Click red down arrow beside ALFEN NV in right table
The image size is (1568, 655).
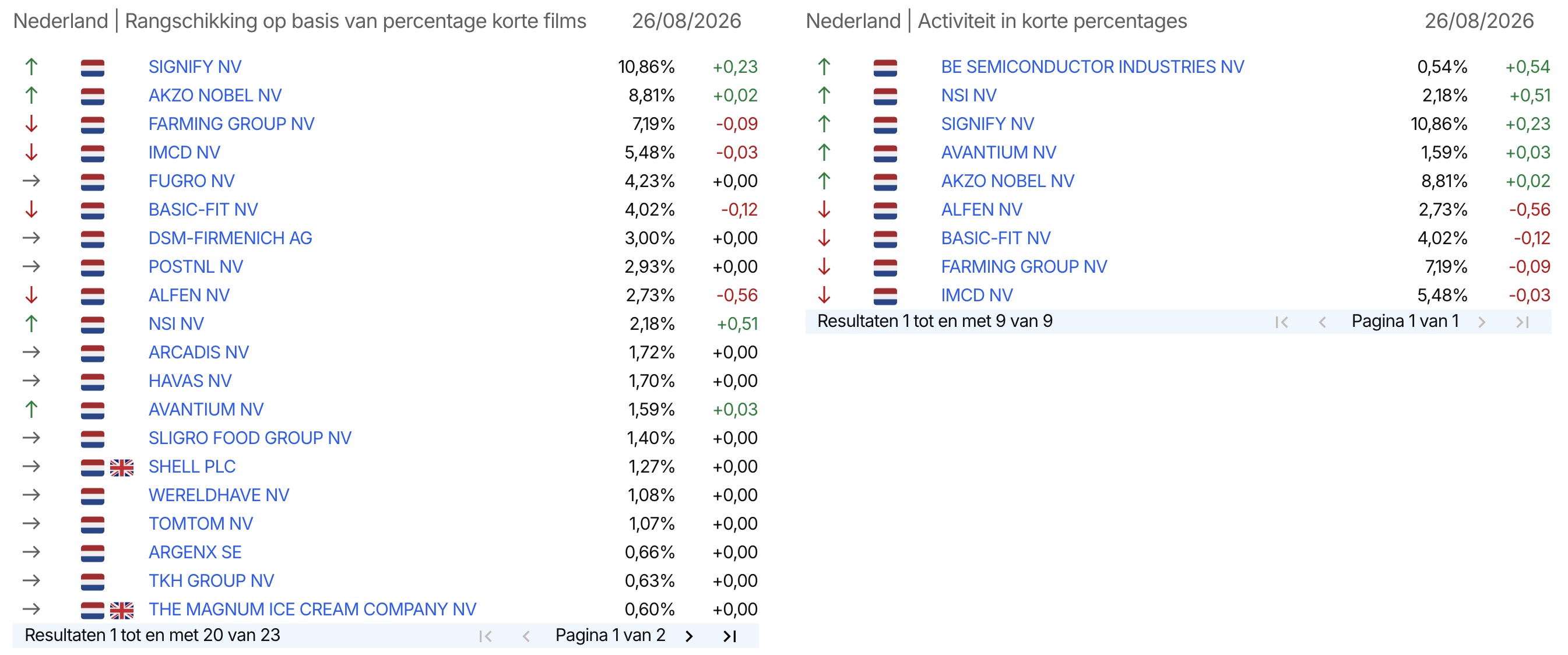(x=824, y=210)
